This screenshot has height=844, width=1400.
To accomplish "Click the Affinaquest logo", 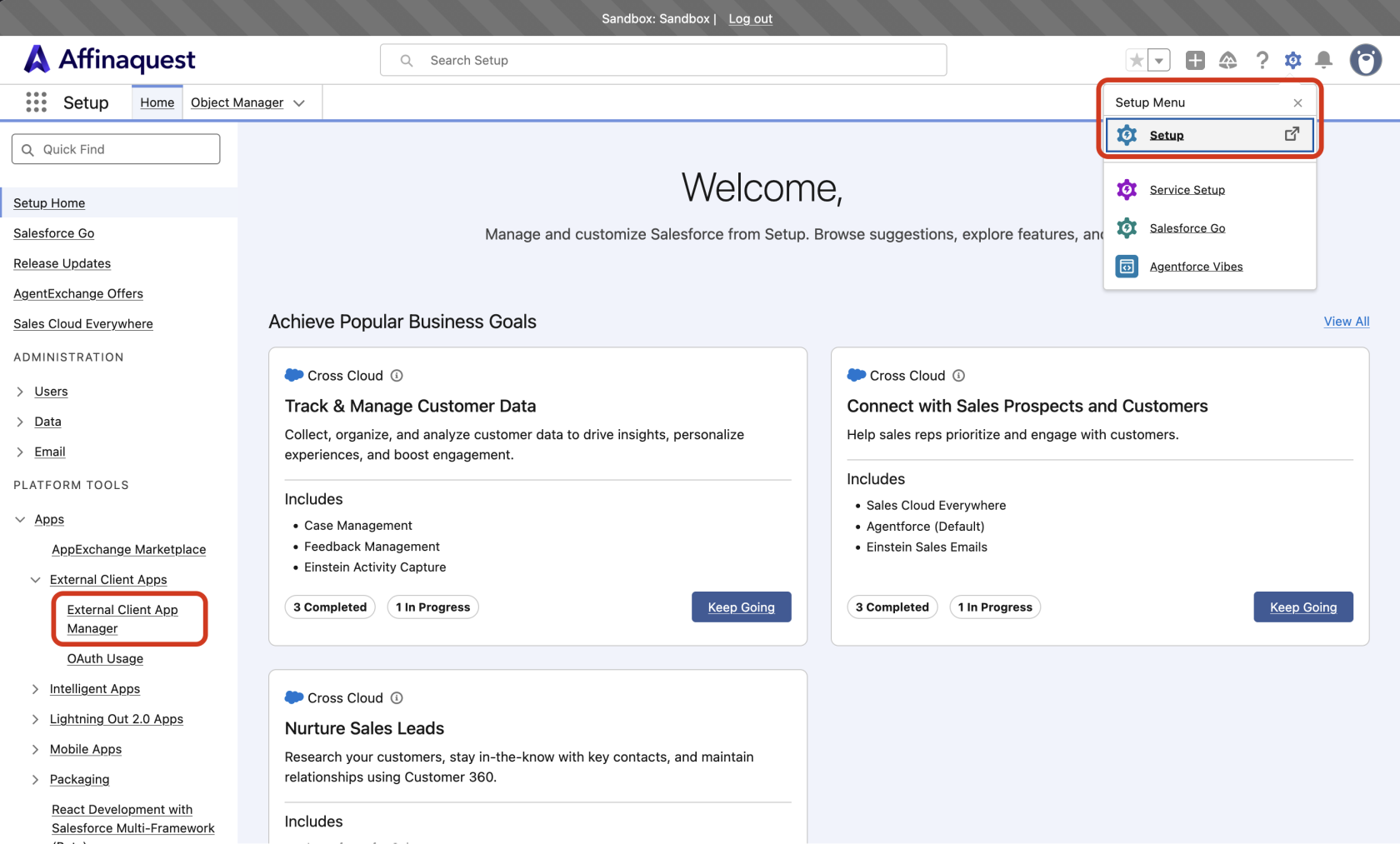I will click(x=110, y=60).
